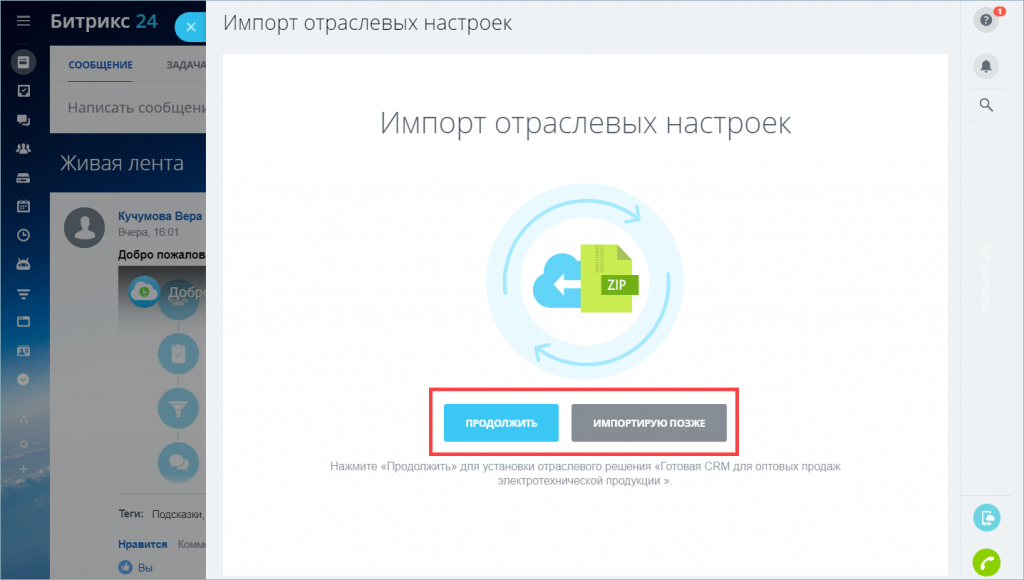Open Кучумова Вера profile link
Viewport: 1024px width, 580px height.
tap(160, 216)
